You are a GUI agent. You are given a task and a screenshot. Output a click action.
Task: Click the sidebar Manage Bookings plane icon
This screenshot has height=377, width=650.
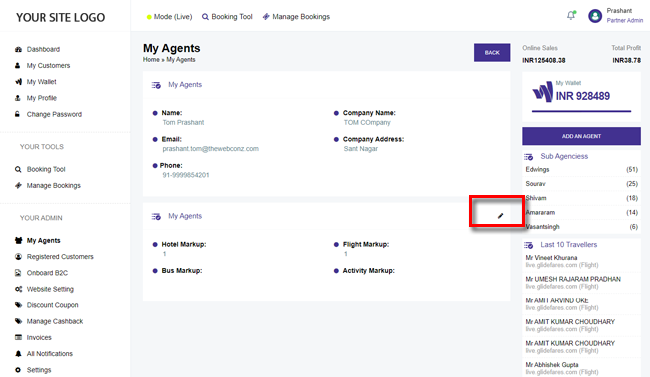[x=18, y=185]
